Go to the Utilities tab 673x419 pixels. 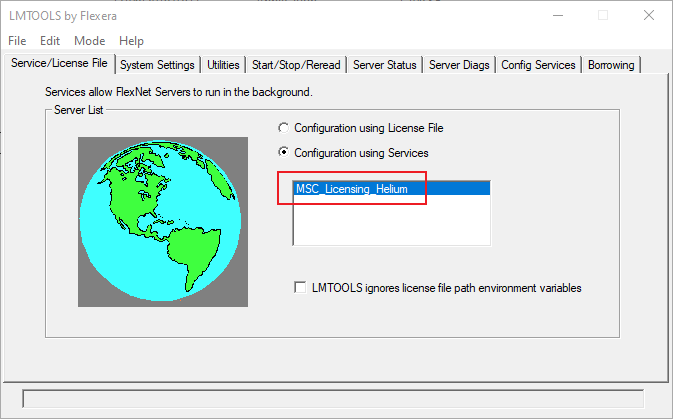(223, 65)
